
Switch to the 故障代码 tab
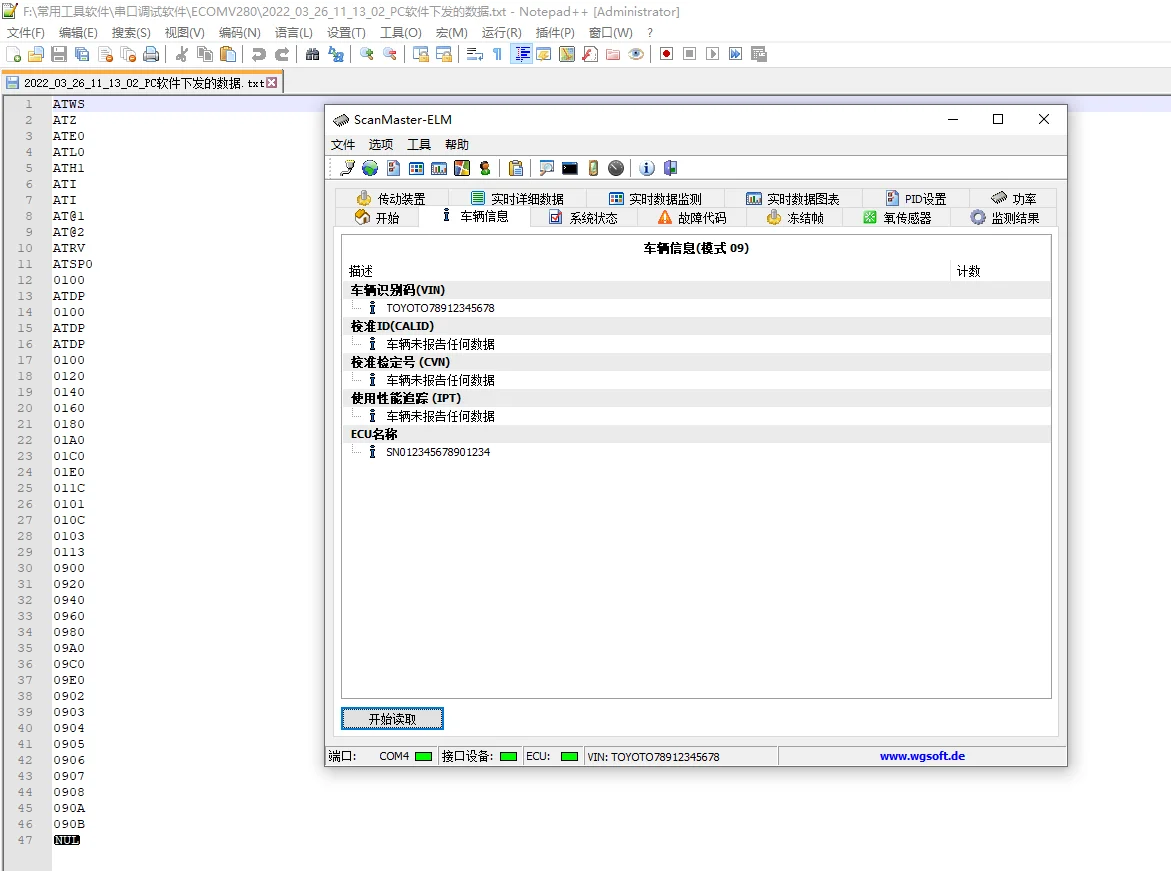pyautogui.click(x=692, y=218)
